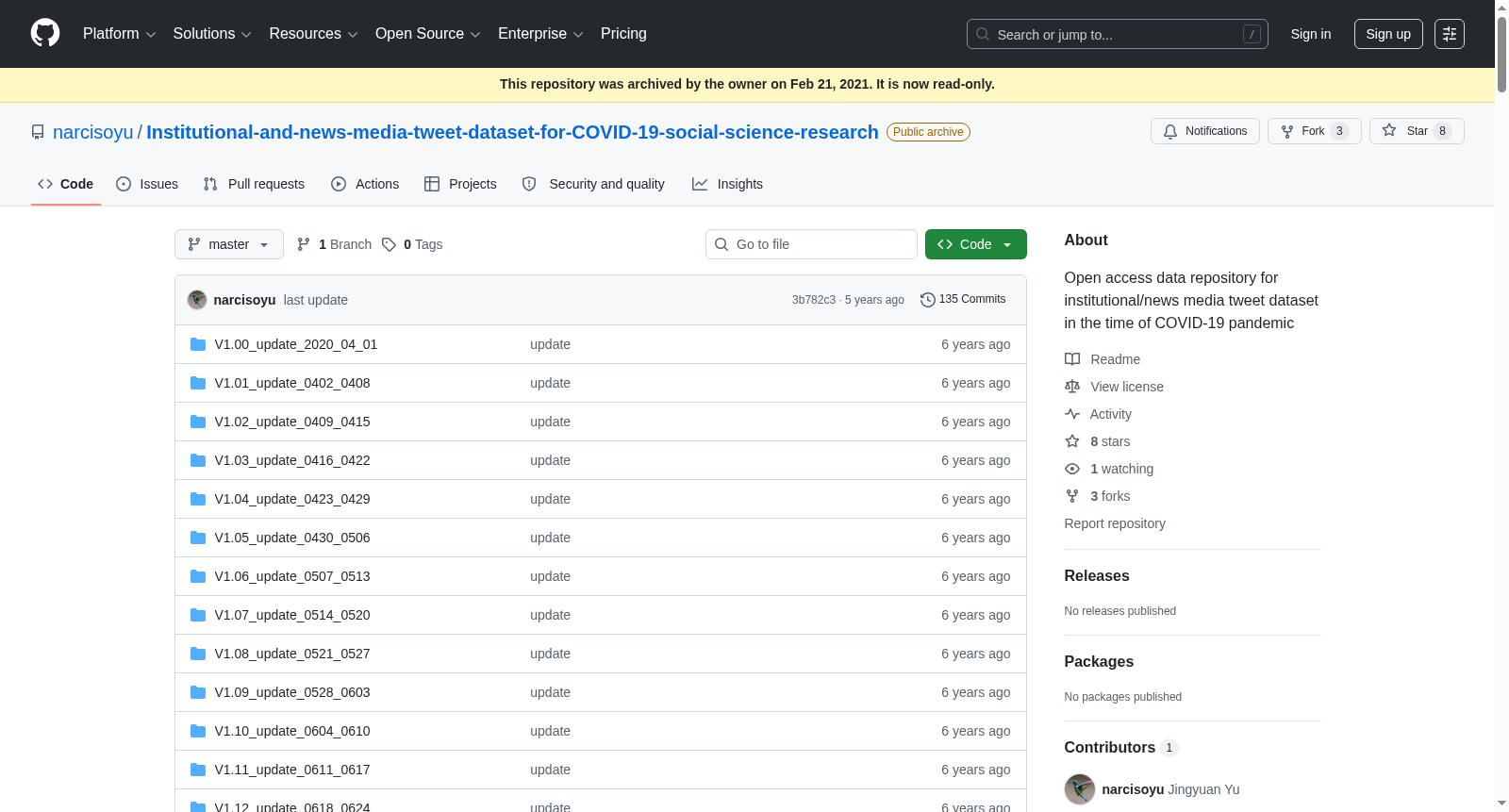
Task: Open the Projects tab
Action: 460,184
